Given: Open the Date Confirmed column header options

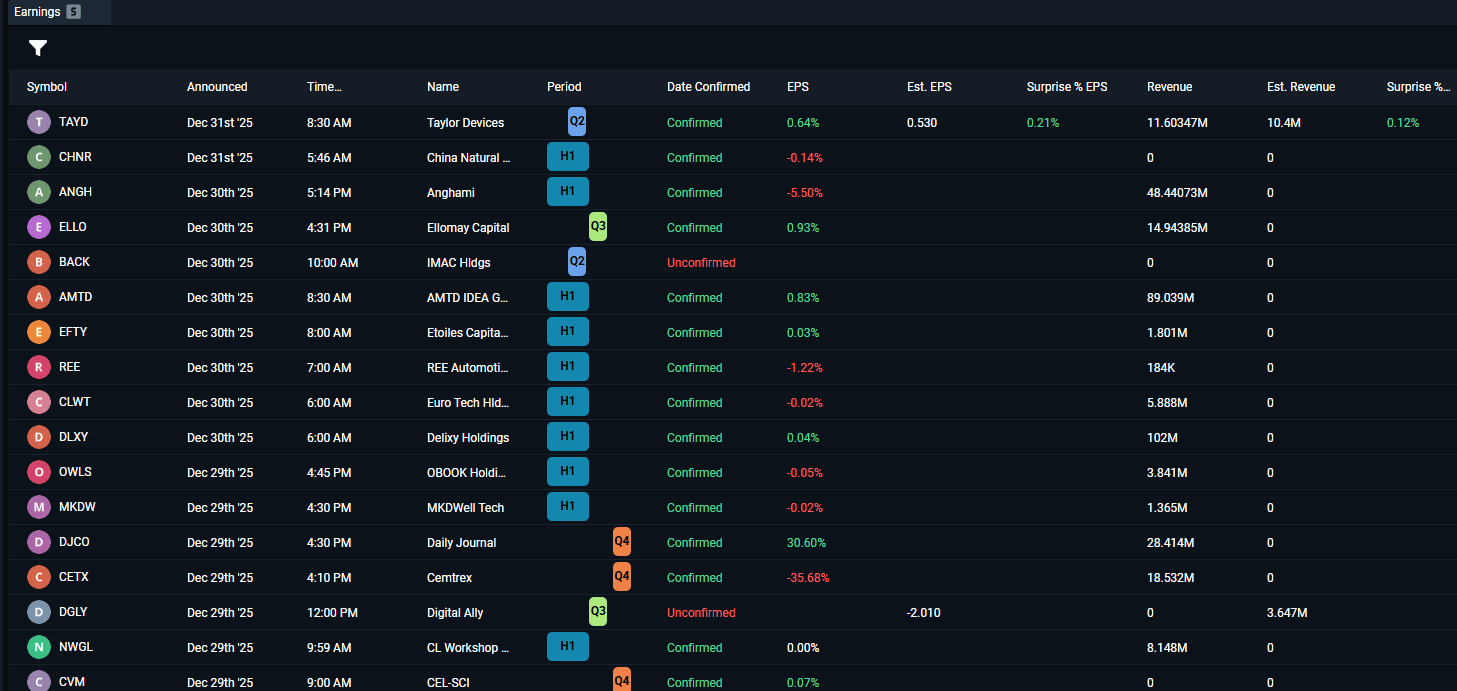Looking at the screenshot, I should click(x=708, y=87).
